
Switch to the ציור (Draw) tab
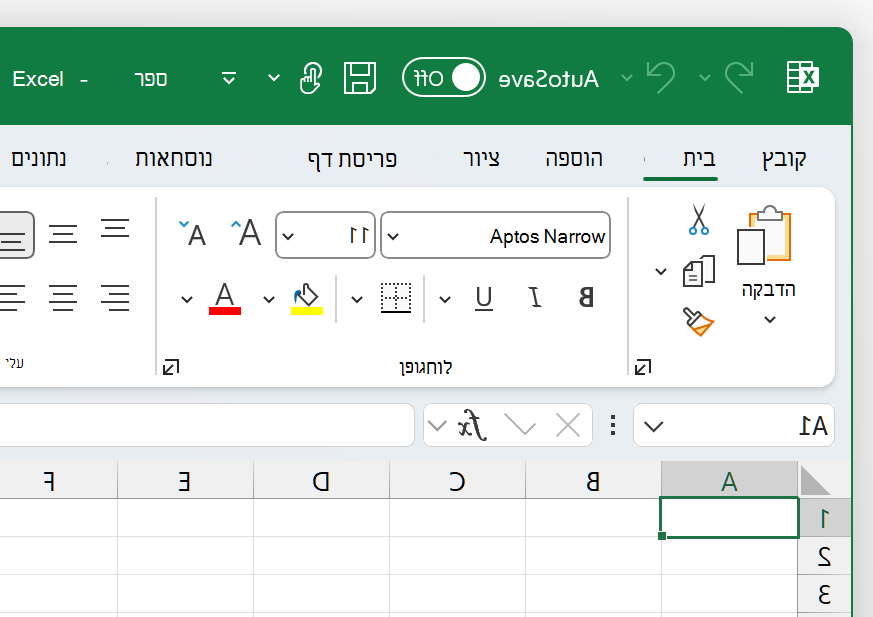[482, 159]
